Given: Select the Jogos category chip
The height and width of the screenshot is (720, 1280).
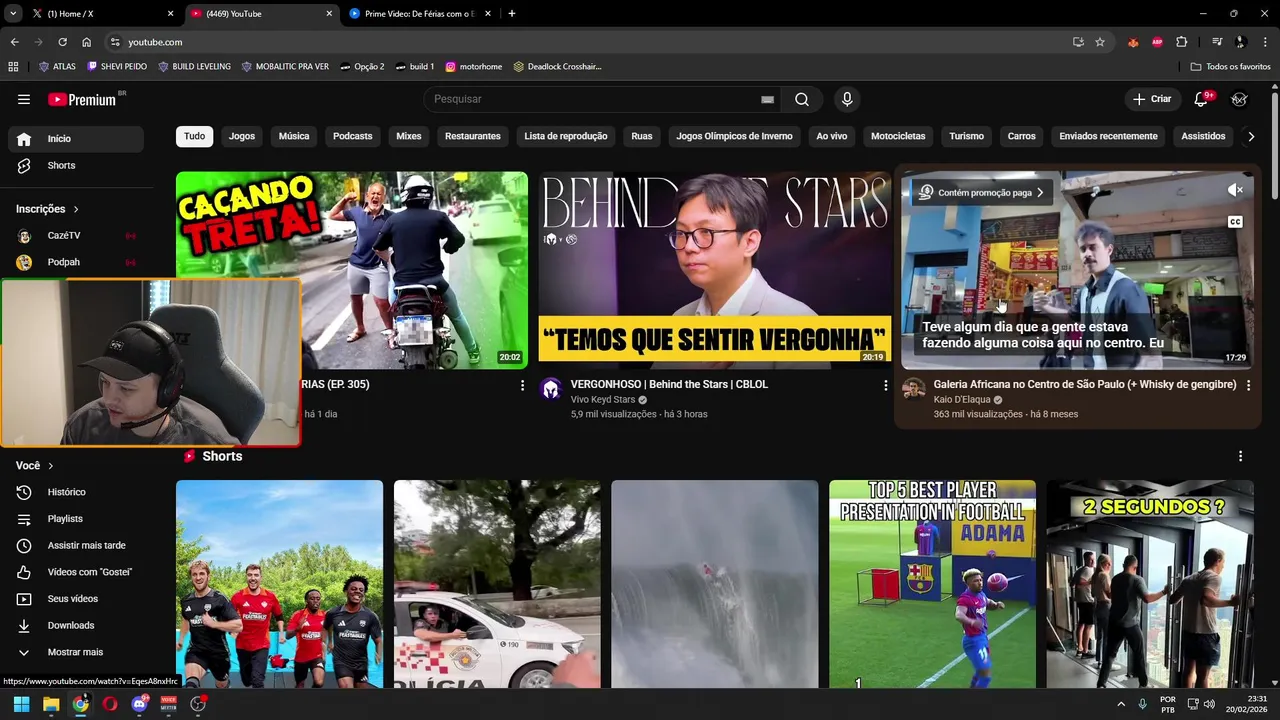Looking at the screenshot, I should point(242,136).
